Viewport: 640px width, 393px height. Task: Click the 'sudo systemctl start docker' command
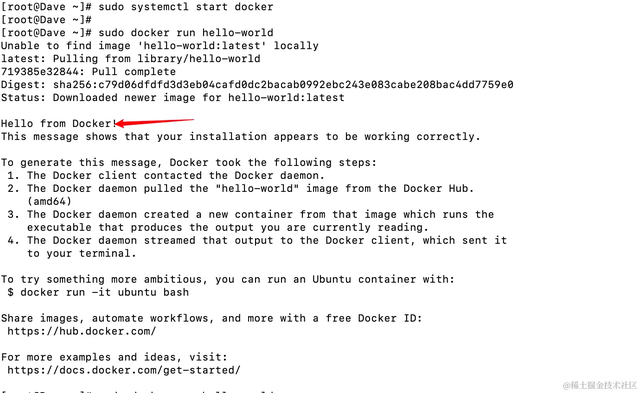[x=186, y=7]
